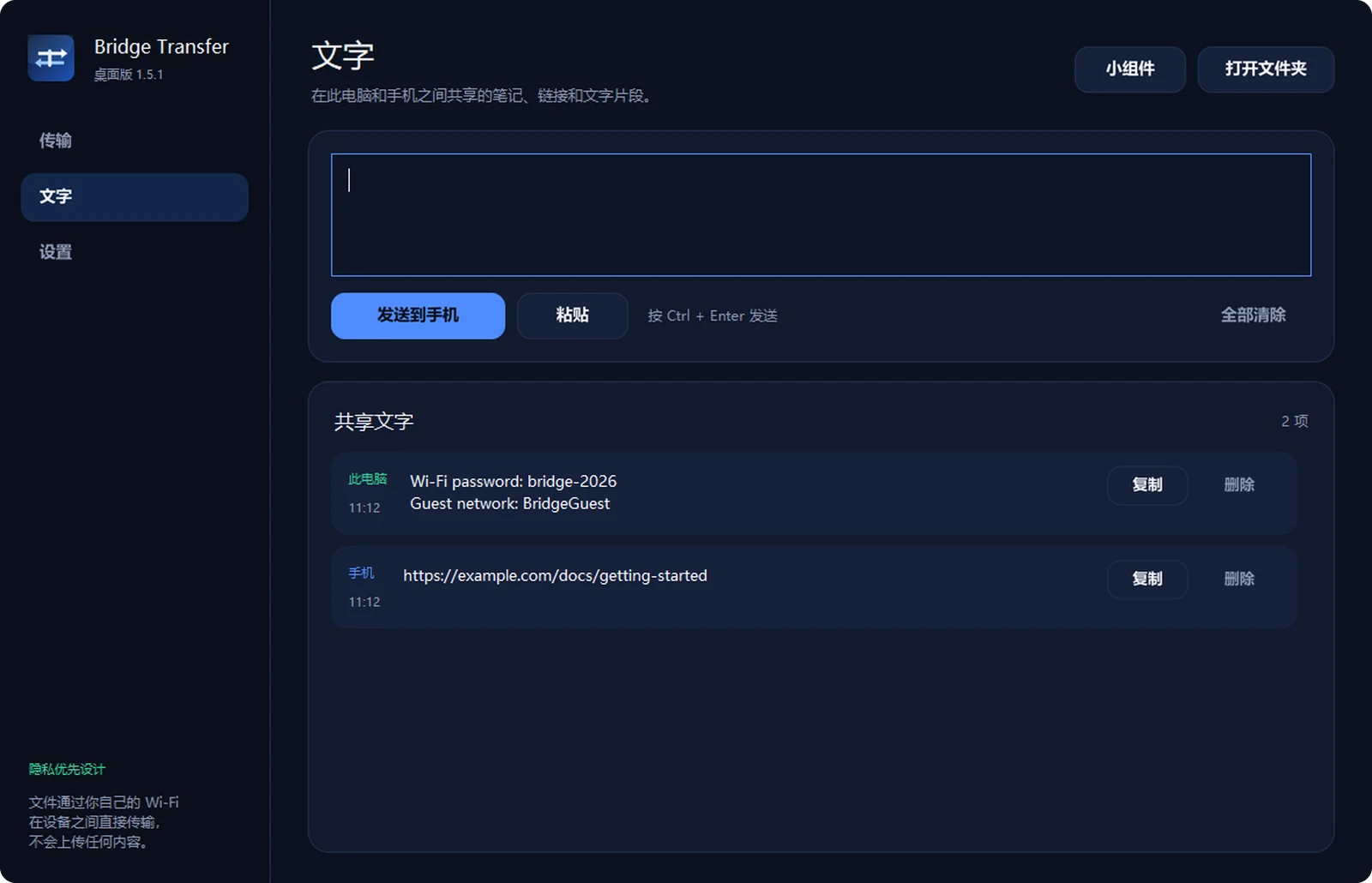Viewport: 1372px width, 883px height.
Task: Click the 桌面版 1.5.1 version text
Action: point(128,75)
